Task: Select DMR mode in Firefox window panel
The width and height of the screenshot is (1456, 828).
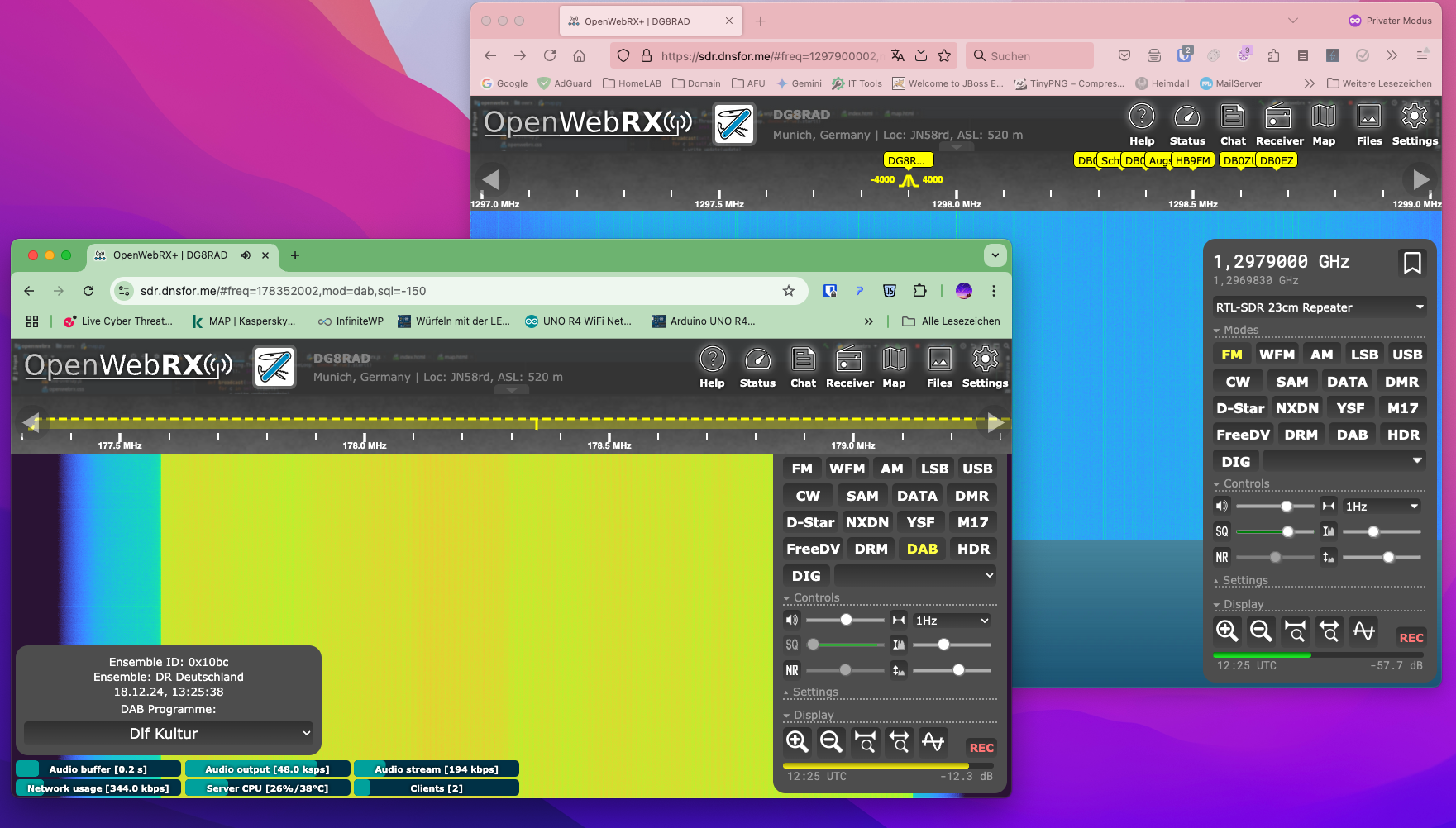Action: coord(1401,382)
